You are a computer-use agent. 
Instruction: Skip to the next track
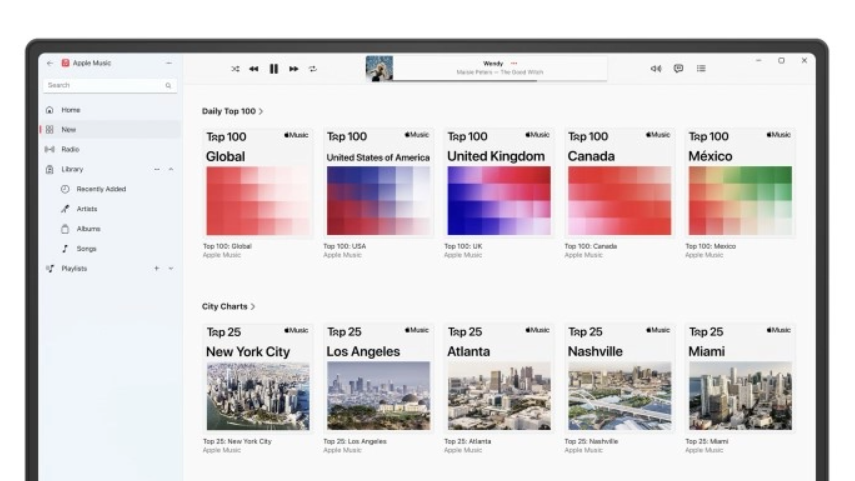(293, 69)
